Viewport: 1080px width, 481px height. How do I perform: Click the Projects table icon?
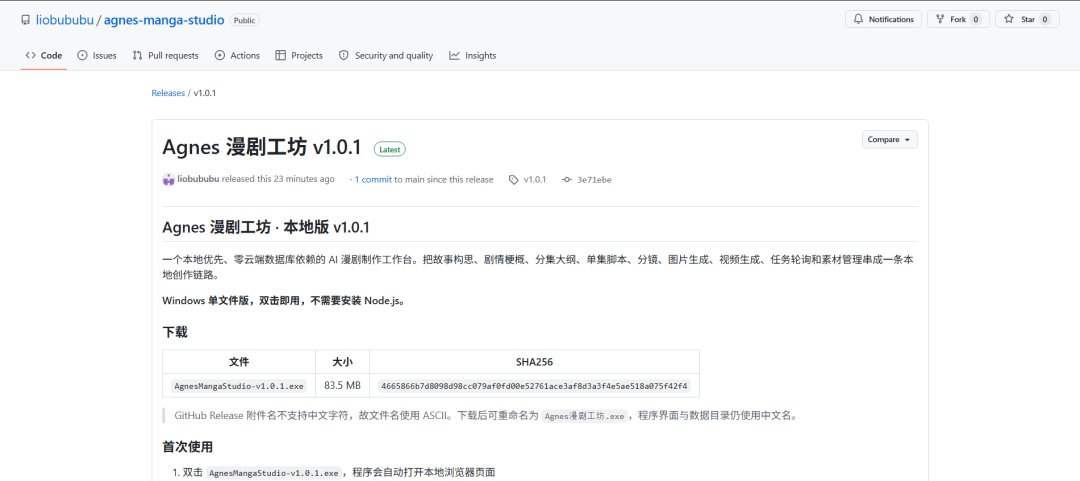point(280,55)
